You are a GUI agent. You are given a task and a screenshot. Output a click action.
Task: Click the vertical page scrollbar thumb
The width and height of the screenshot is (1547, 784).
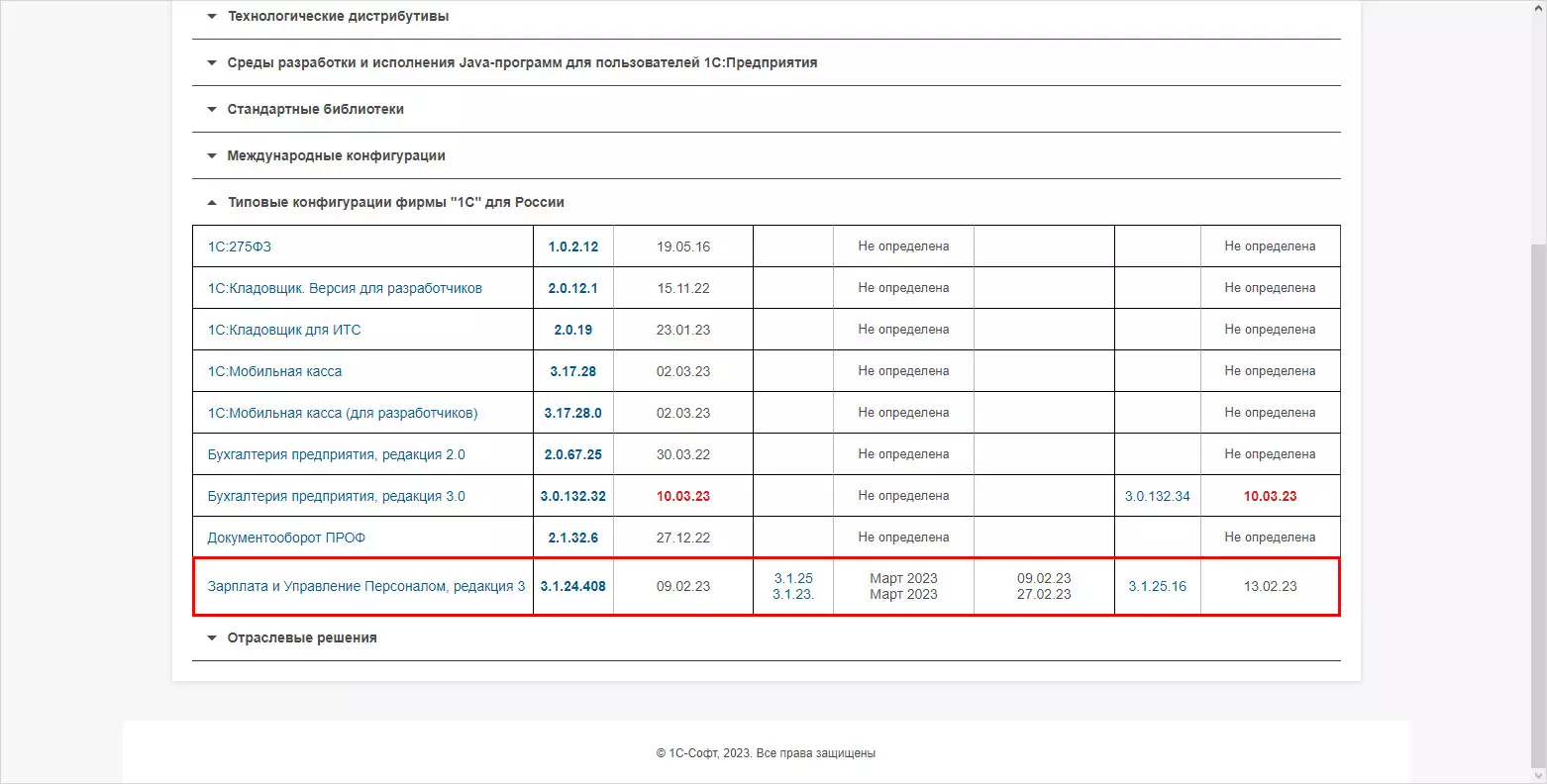1538,505
